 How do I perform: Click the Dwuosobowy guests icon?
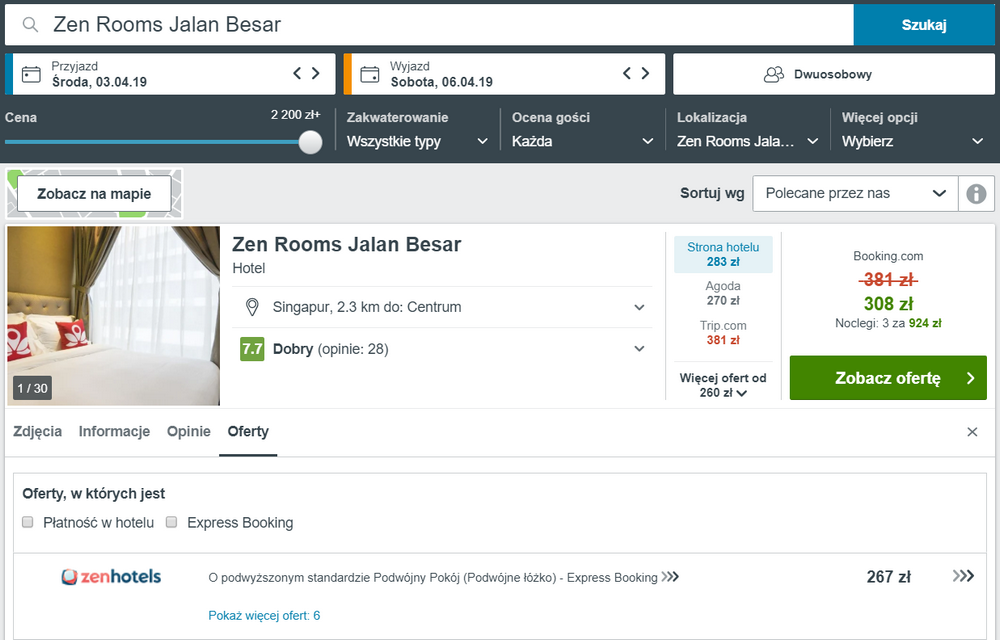click(773, 74)
